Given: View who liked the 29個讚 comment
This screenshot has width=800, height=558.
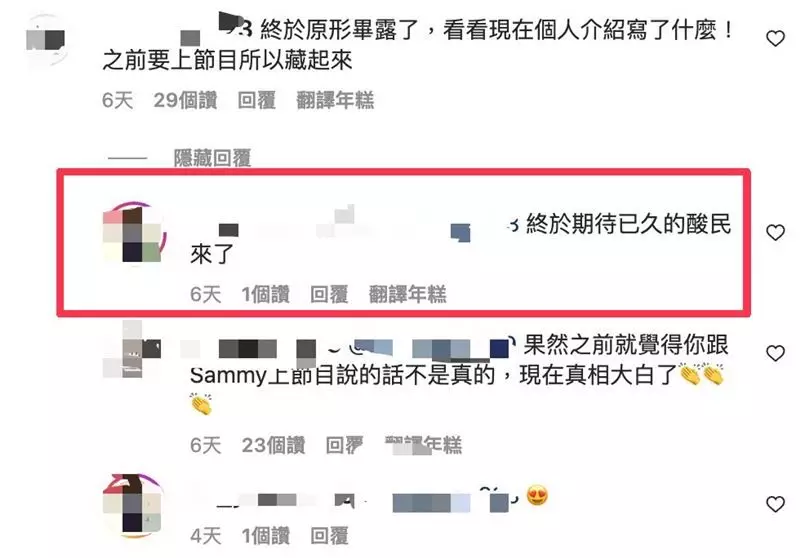Looking at the screenshot, I should pyautogui.click(x=185, y=100).
